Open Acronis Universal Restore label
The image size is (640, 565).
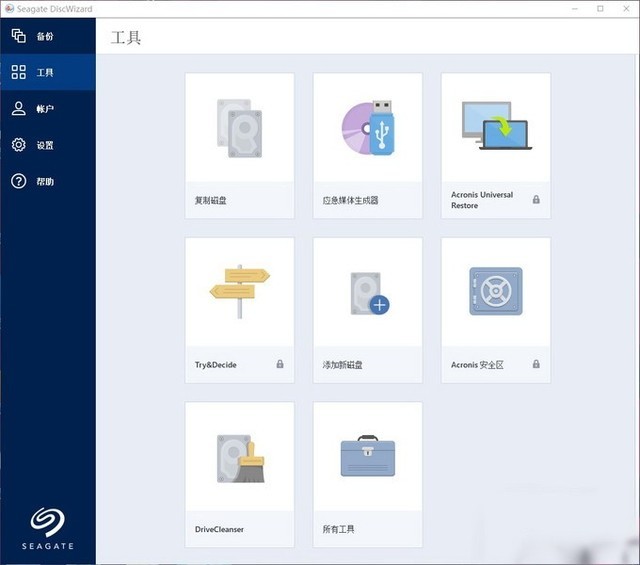[482, 200]
